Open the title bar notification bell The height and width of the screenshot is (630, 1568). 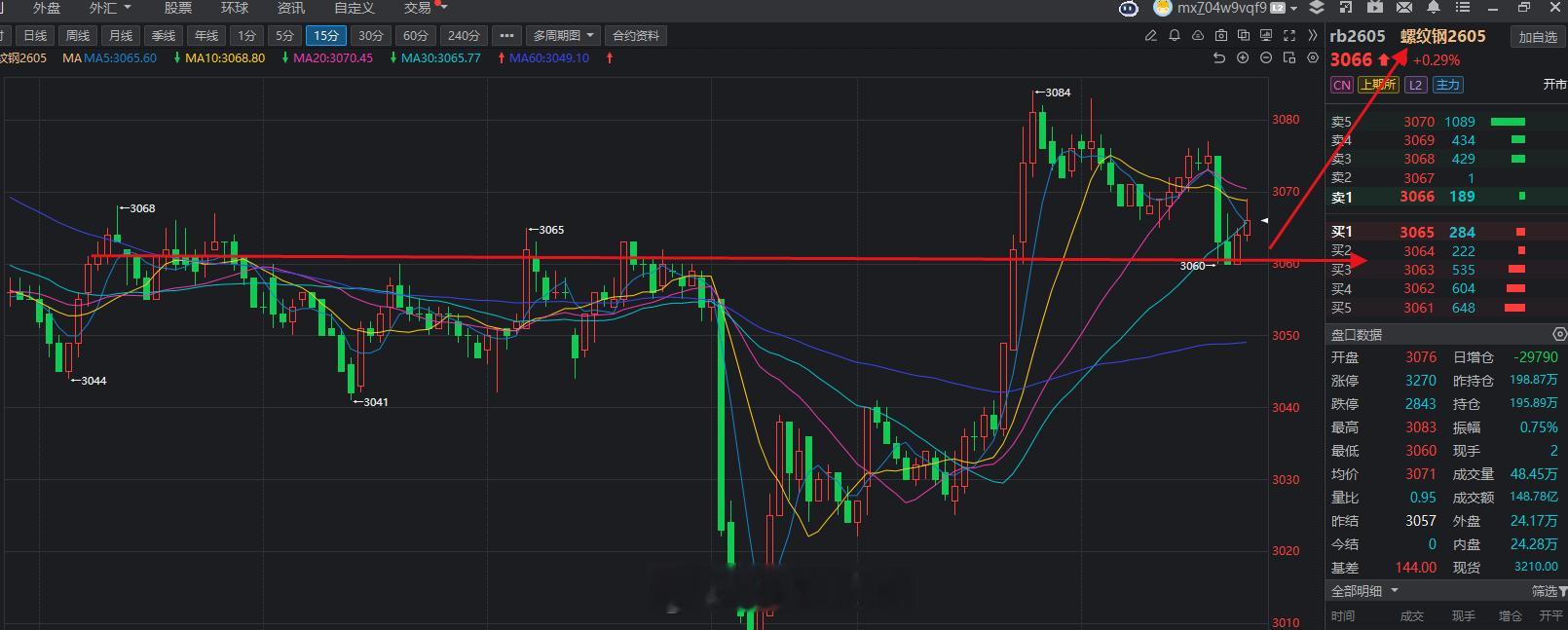click(x=1434, y=7)
